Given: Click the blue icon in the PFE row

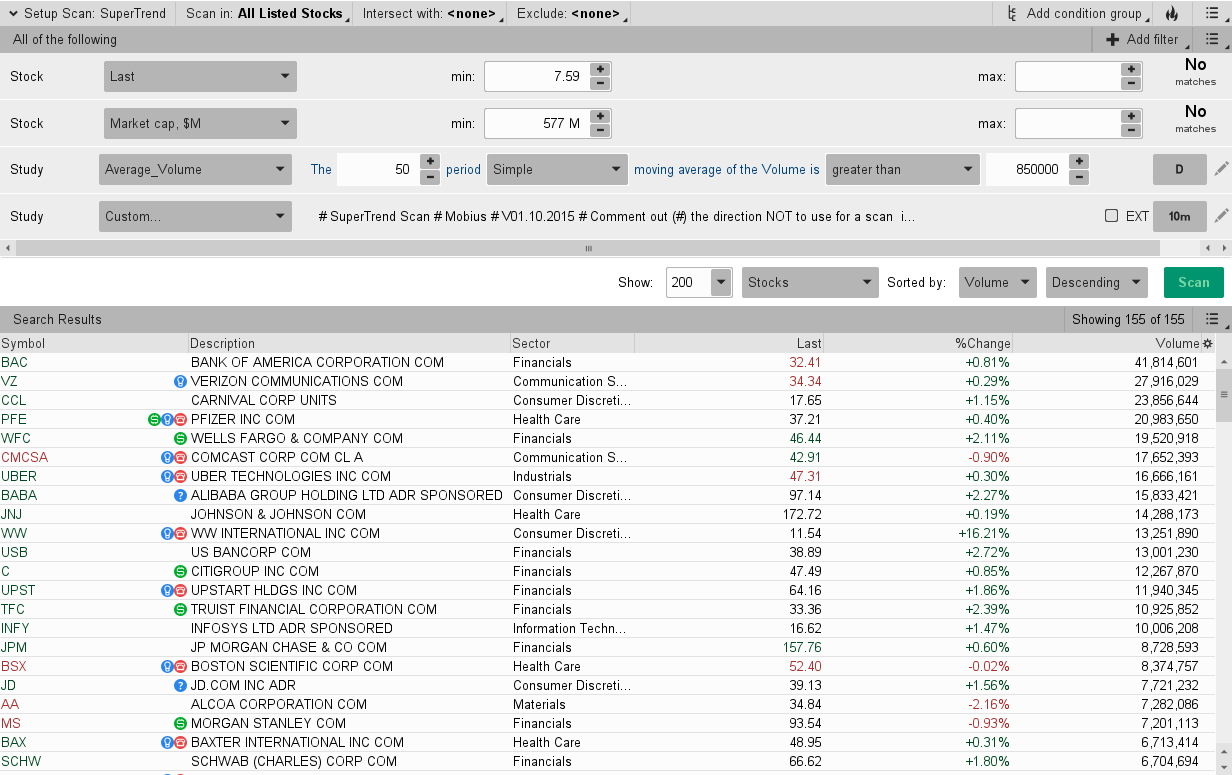Looking at the screenshot, I should click(168, 419).
